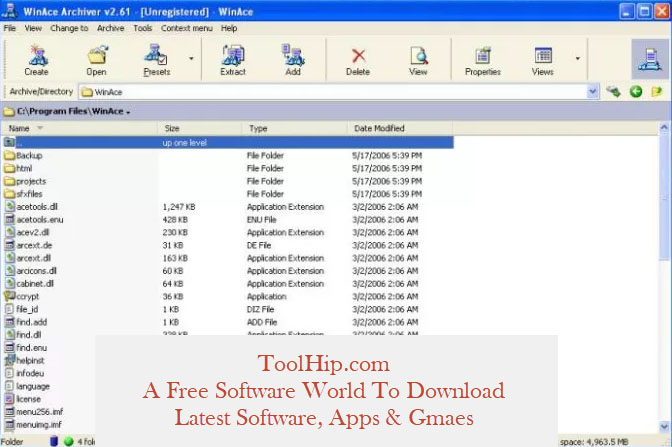
Task: Click the red Delete icon
Action: pos(358,56)
